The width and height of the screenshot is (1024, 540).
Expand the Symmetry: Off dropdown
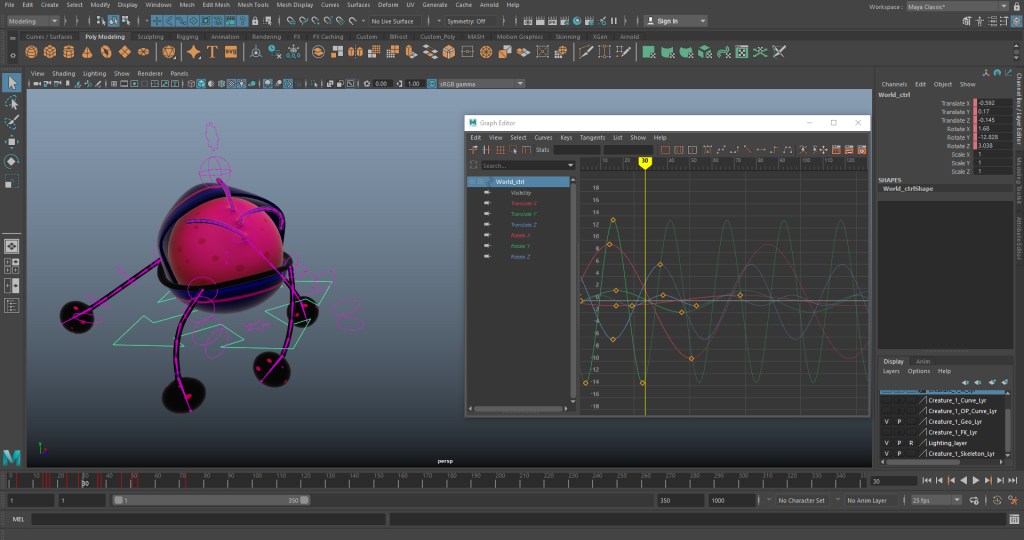pyautogui.click(x=467, y=20)
